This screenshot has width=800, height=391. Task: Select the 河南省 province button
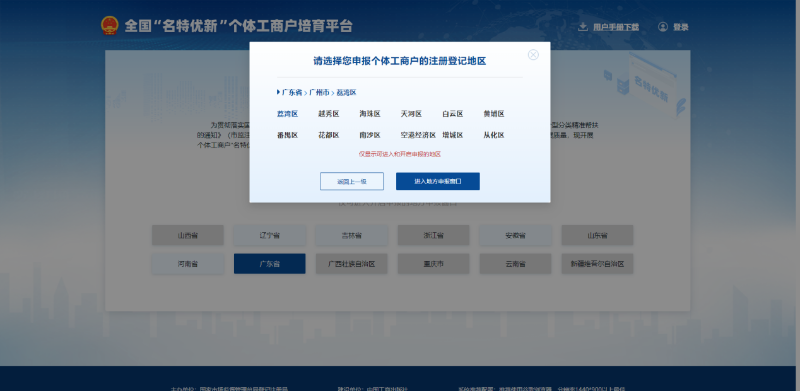click(188, 264)
